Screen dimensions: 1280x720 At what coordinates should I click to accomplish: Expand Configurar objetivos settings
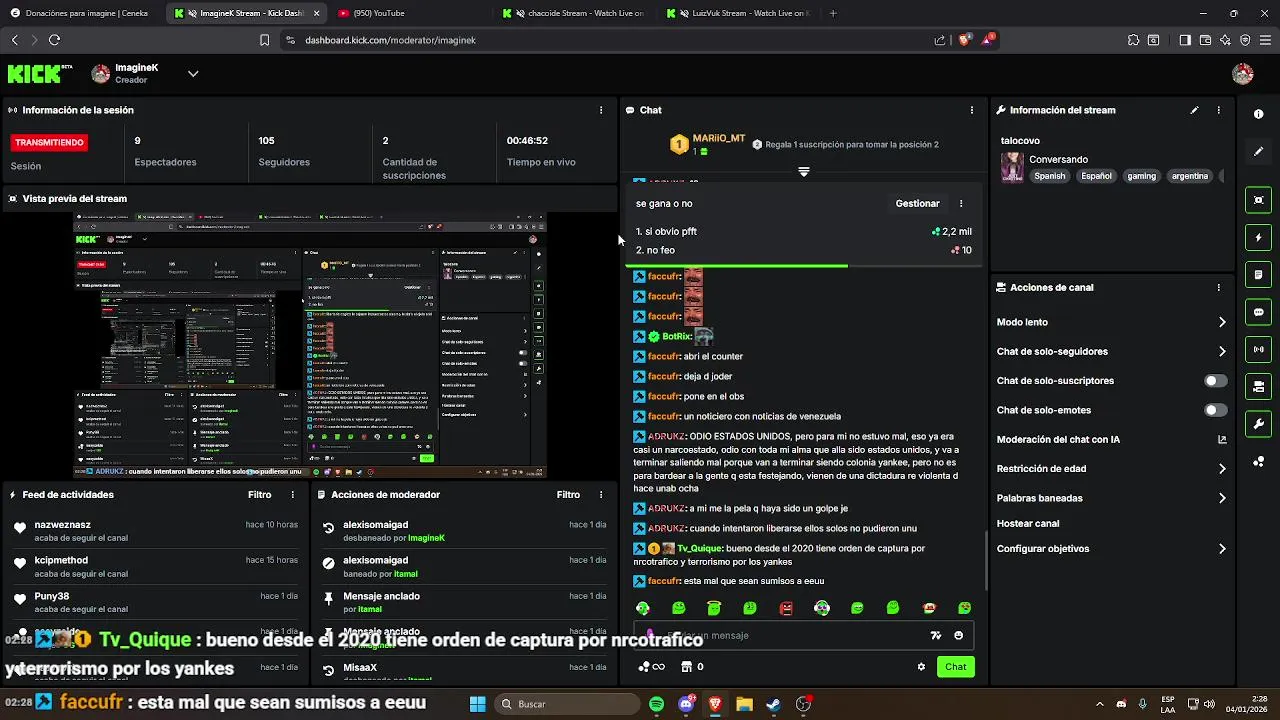1222,549
